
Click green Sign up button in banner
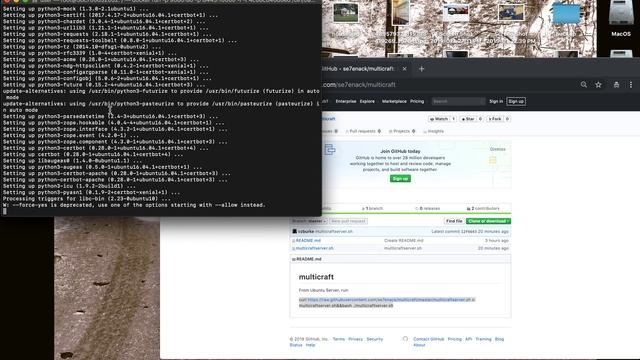coord(400,178)
